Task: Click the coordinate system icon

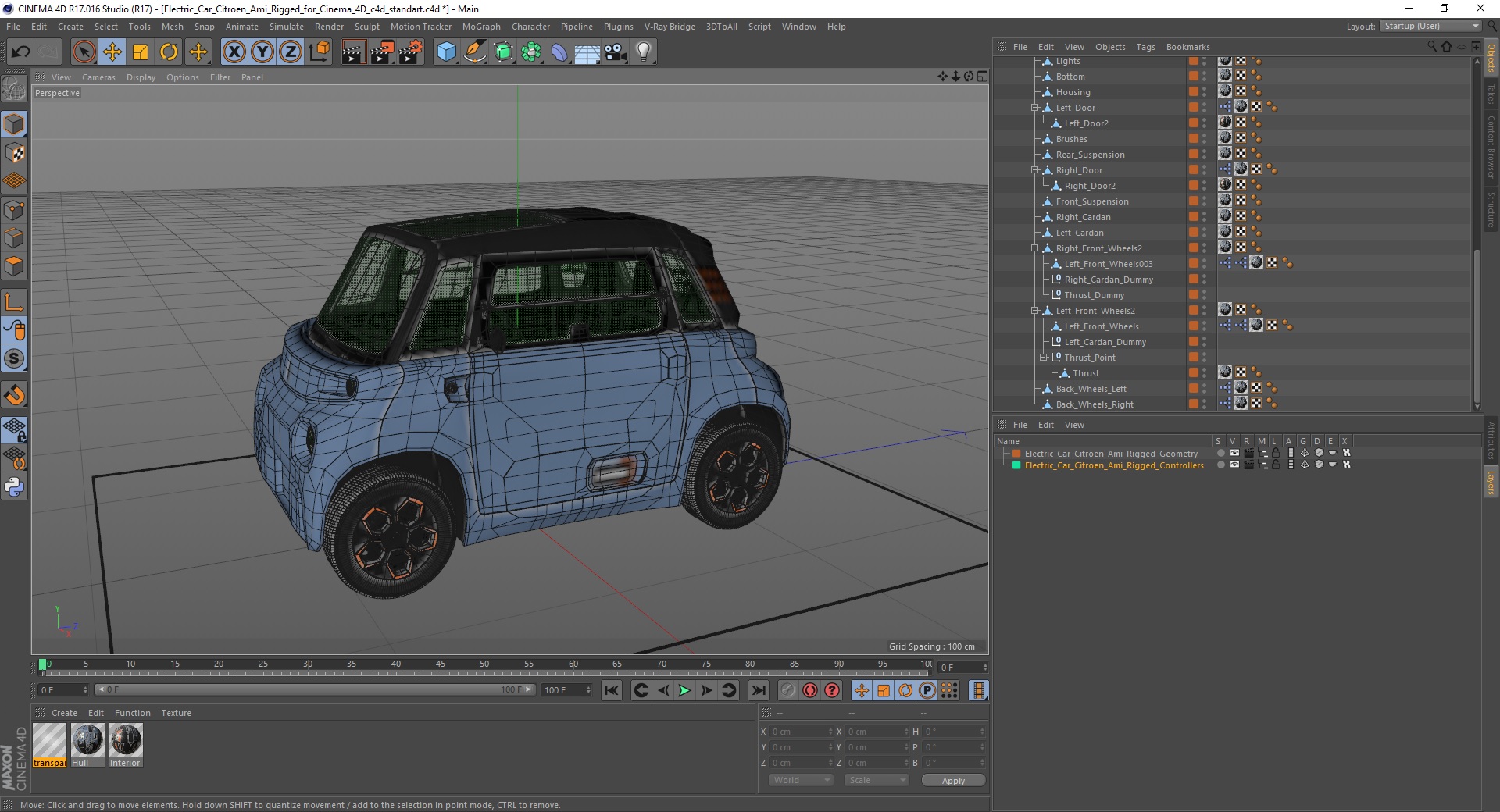Action: [320, 52]
